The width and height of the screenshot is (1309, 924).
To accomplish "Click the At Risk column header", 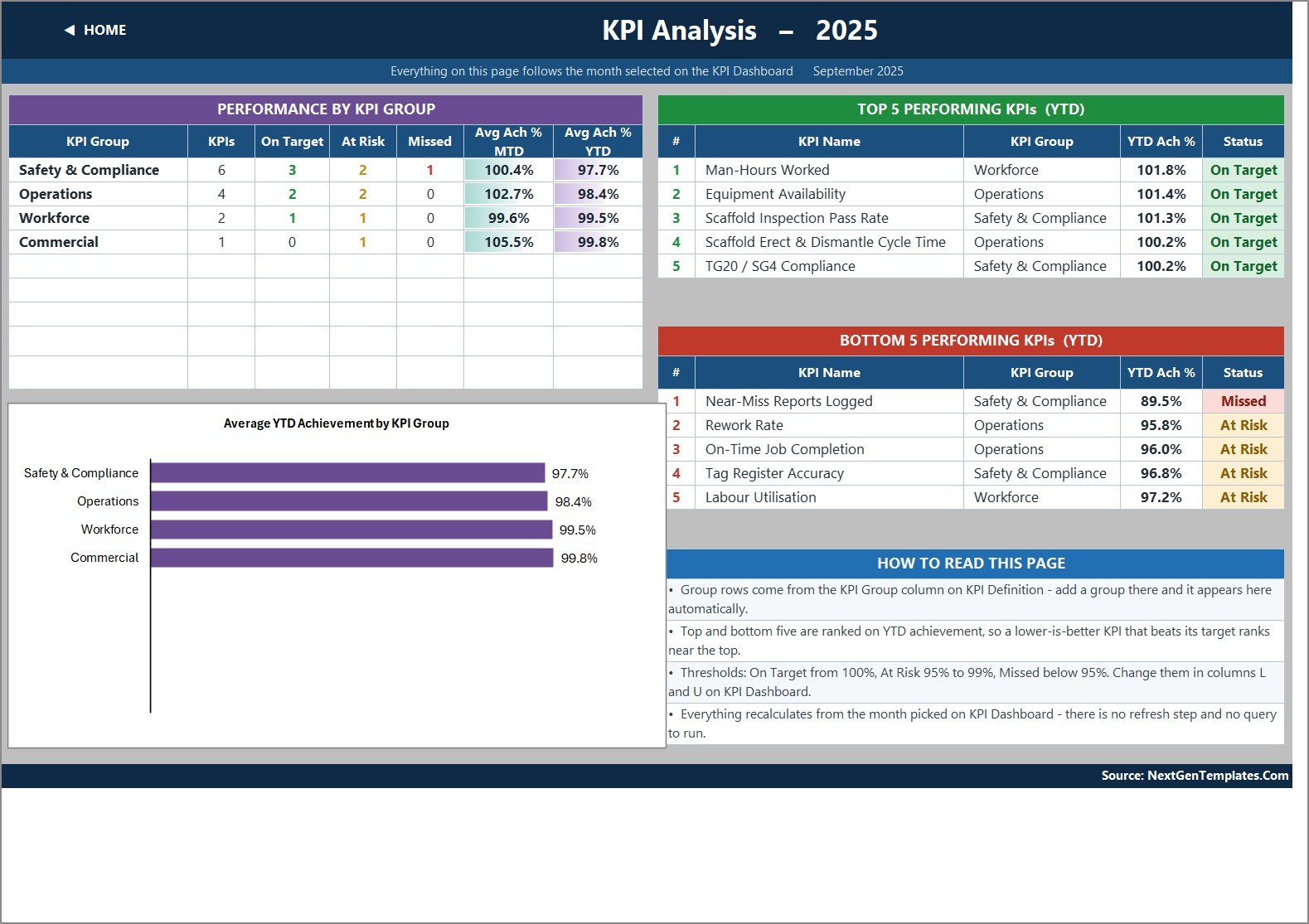I will (x=363, y=142).
